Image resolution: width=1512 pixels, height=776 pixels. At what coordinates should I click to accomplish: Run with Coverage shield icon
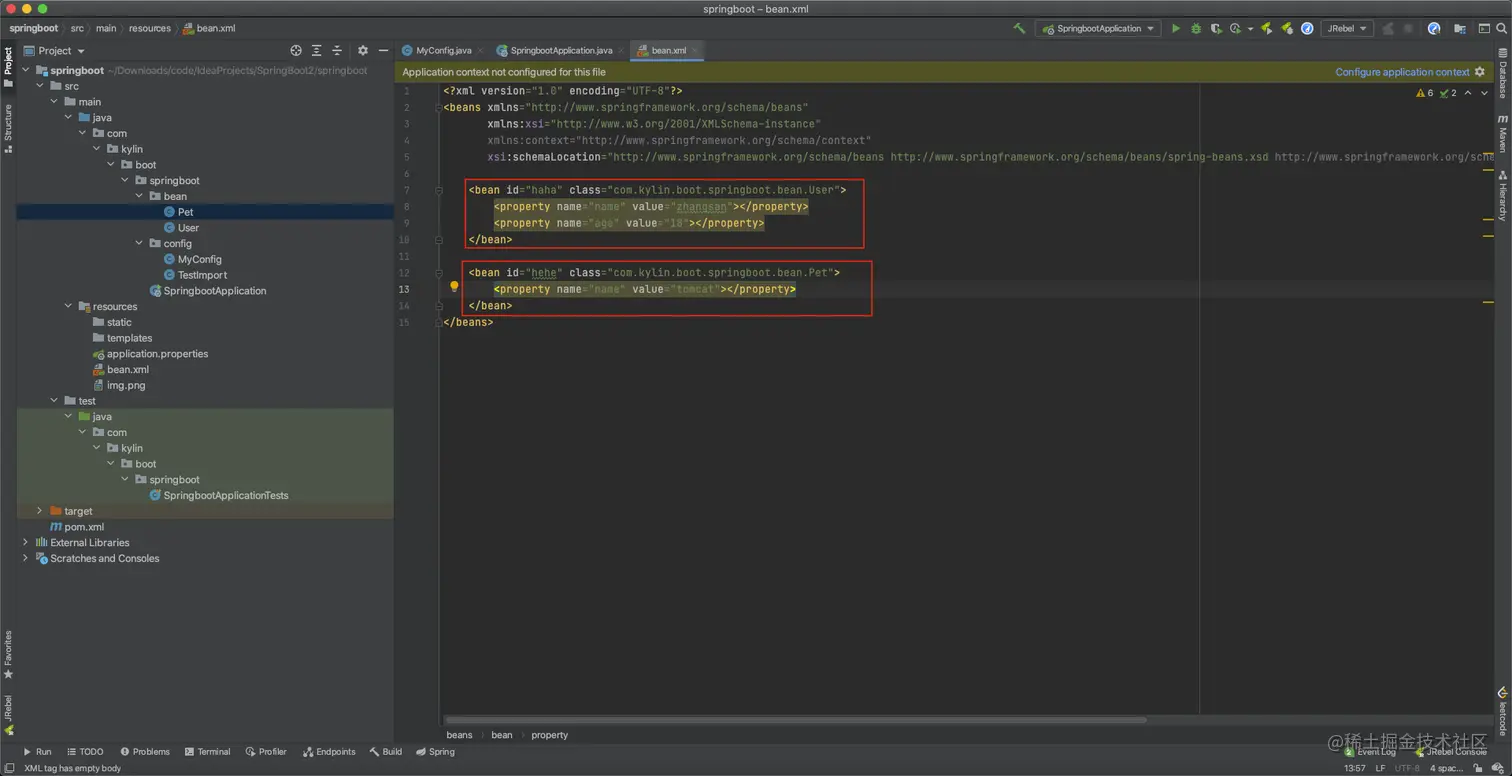(x=1216, y=29)
